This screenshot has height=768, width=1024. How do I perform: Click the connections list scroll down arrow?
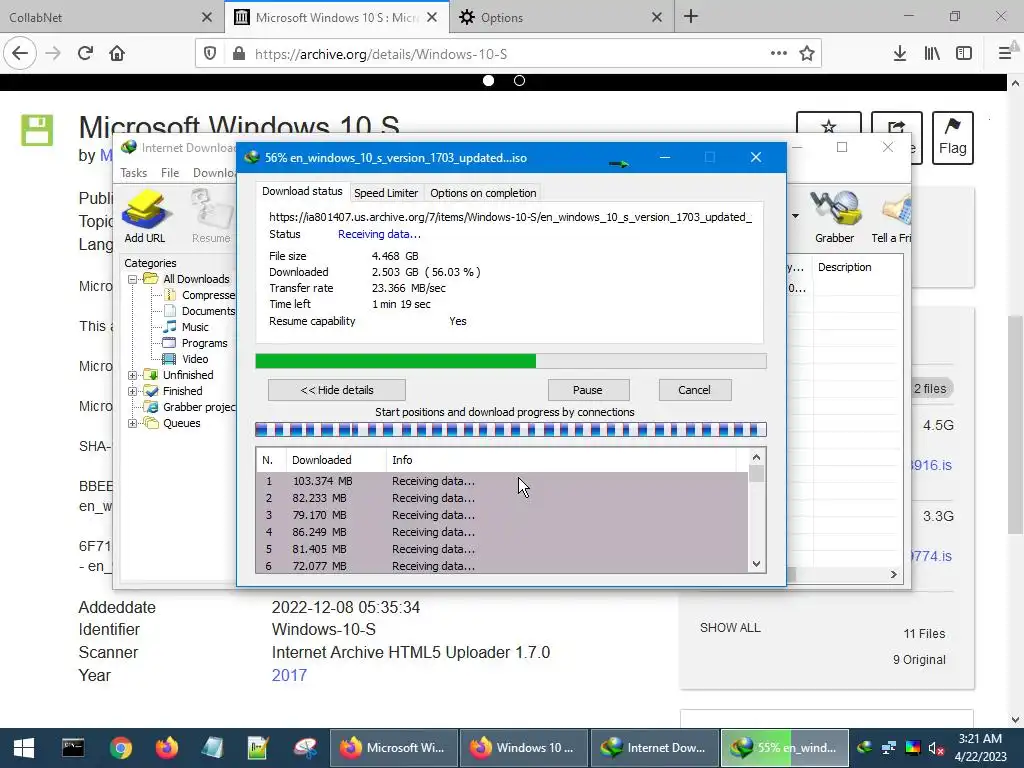click(756, 564)
